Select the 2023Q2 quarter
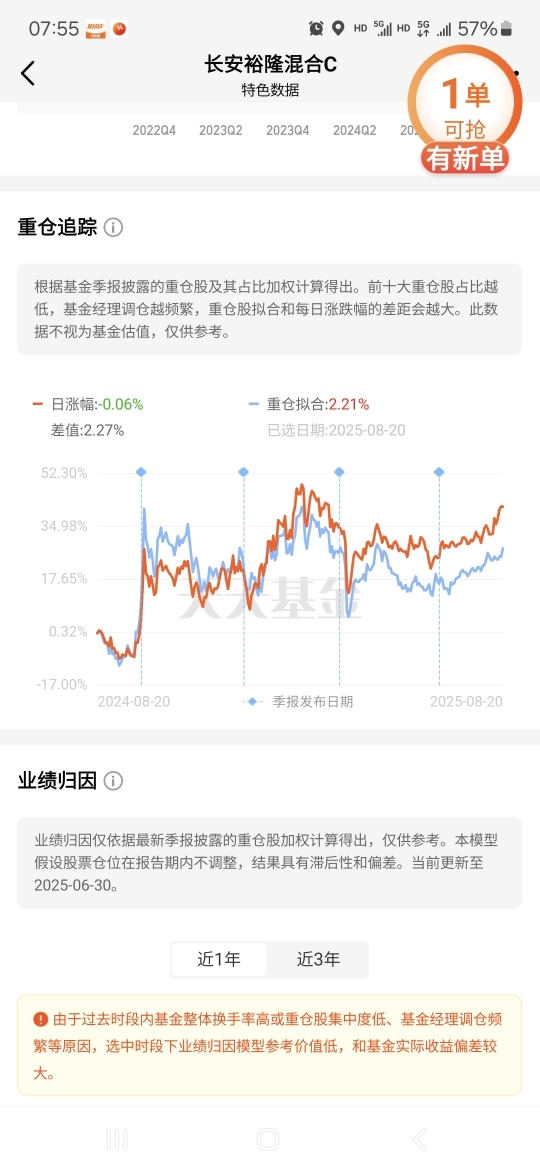This screenshot has width=540, height=1170. pos(221,130)
